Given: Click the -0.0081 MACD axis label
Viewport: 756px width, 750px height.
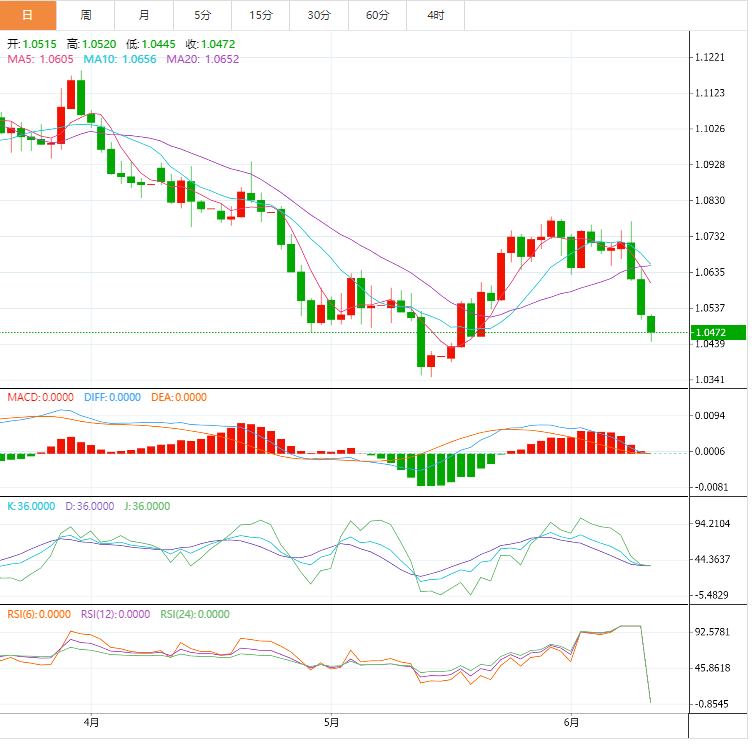Looking at the screenshot, I should click(x=711, y=487).
